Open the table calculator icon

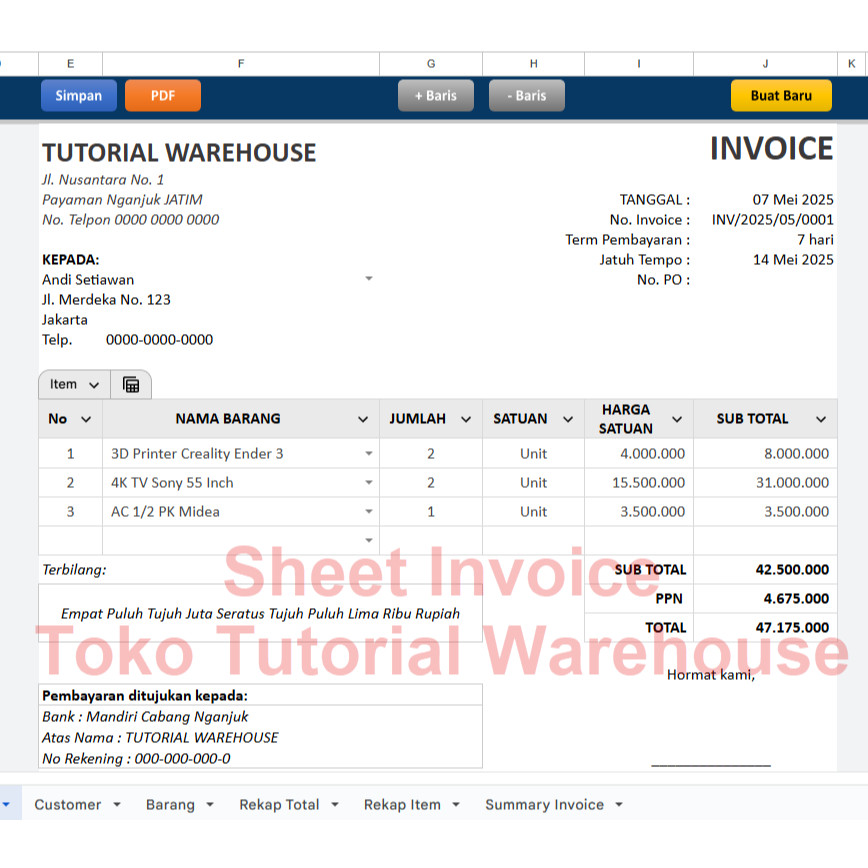131,384
